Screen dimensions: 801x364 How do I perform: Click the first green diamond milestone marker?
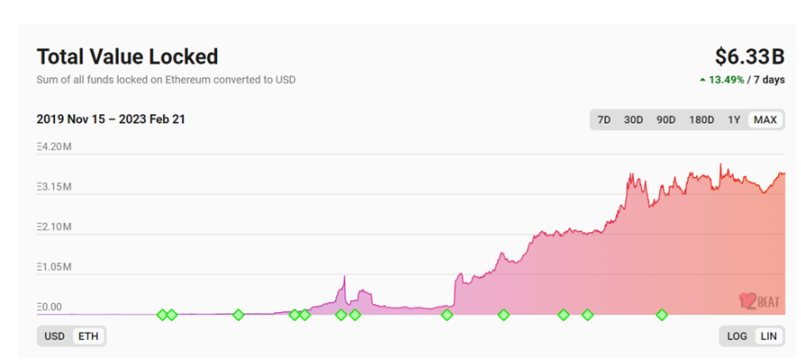pos(162,315)
